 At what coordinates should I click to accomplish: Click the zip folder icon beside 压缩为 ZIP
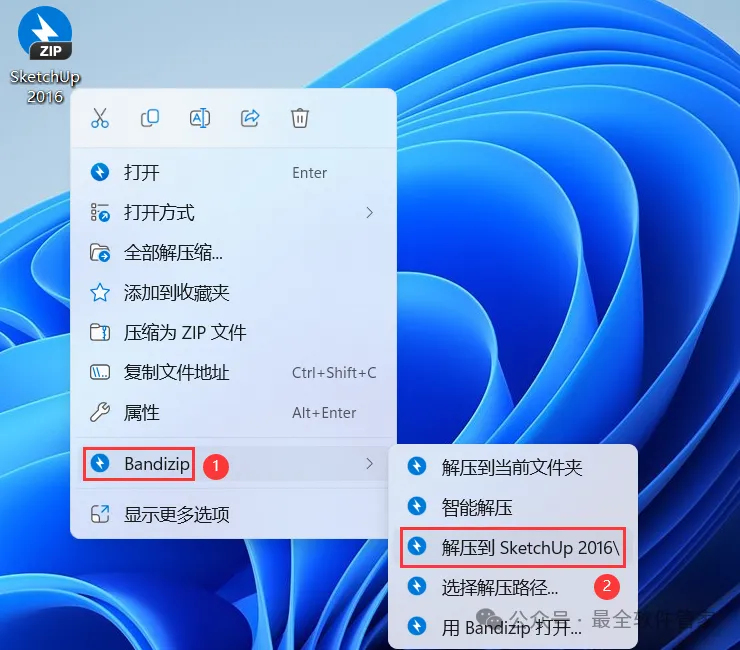point(100,333)
